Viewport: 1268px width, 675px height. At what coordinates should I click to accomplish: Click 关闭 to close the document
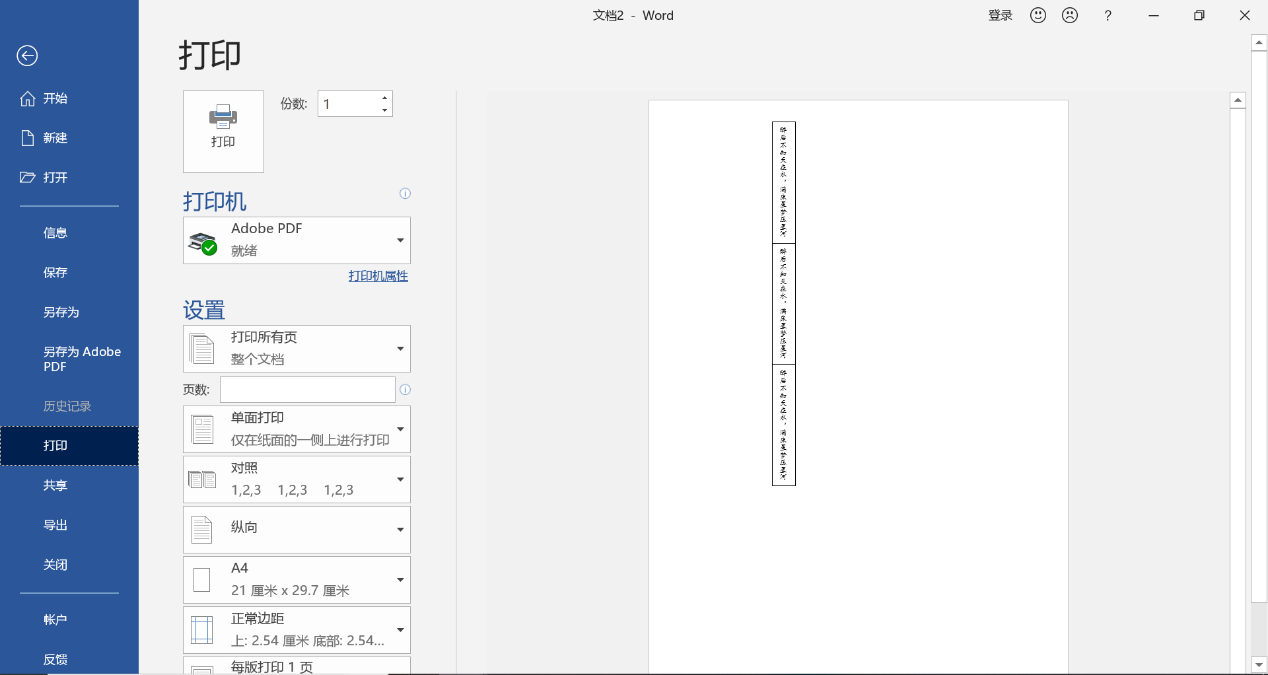pyautogui.click(x=69, y=565)
